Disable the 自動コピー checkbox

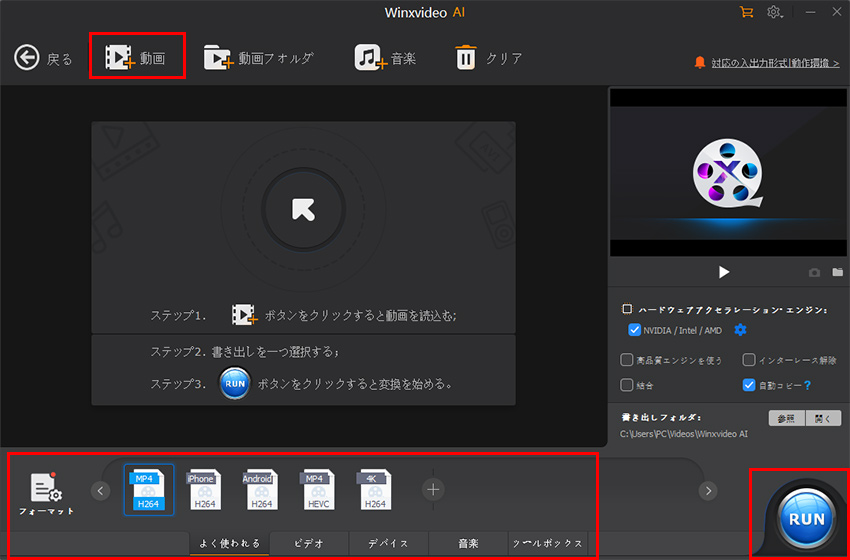point(749,385)
